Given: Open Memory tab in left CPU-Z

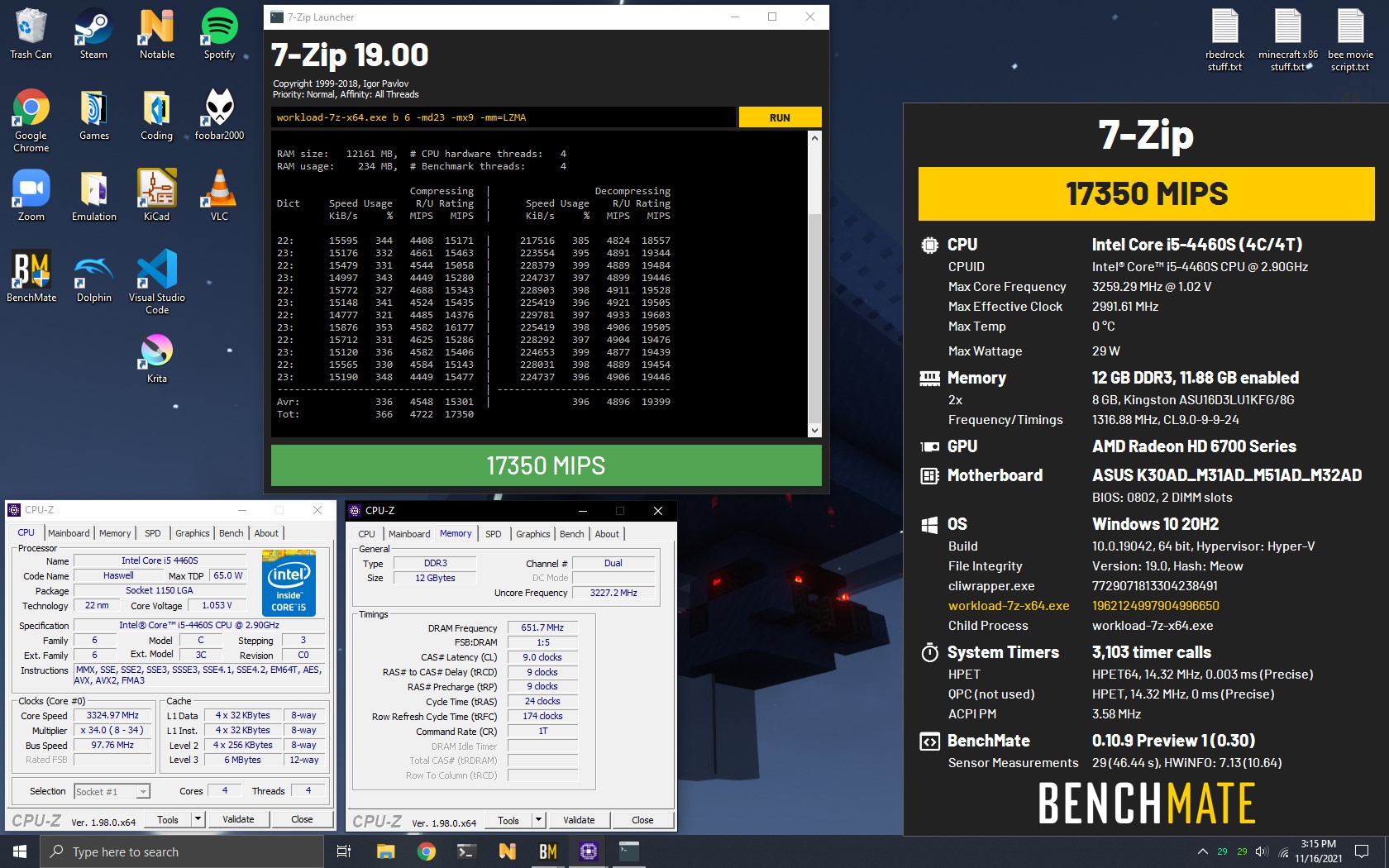Looking at the screenshot, I should click(x=115, y=533).
